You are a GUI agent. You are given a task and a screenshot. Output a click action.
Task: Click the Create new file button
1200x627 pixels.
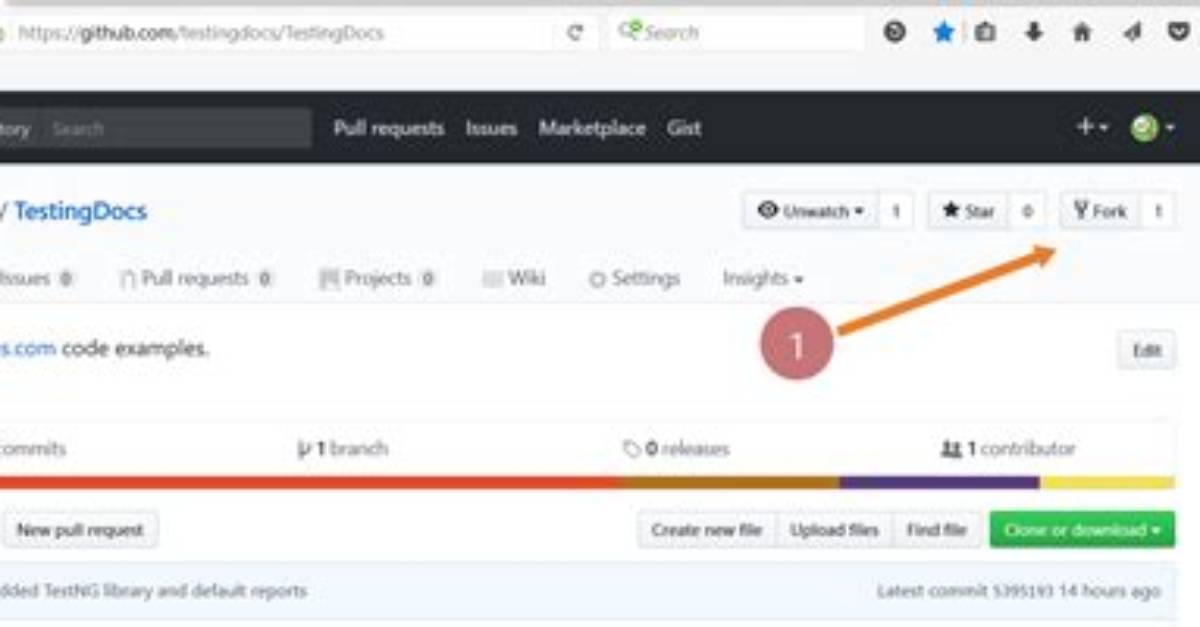[x=707, y=530]
